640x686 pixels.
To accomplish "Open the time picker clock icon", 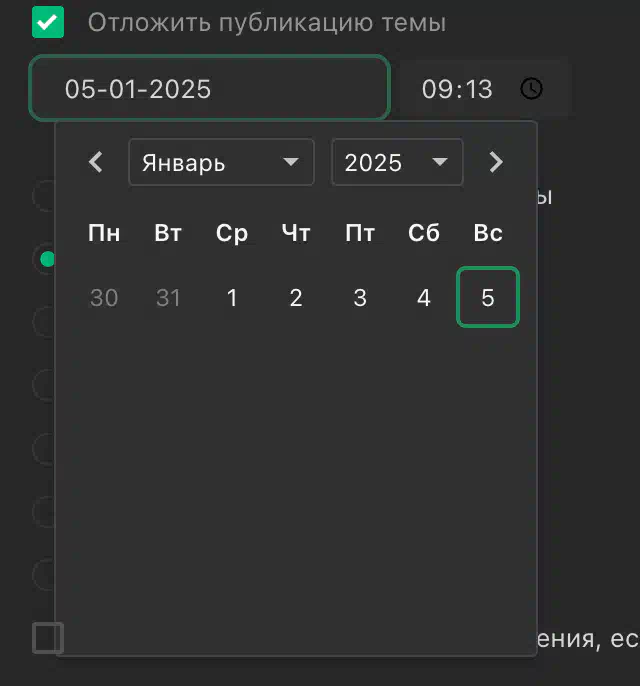I will pos(532,89).
